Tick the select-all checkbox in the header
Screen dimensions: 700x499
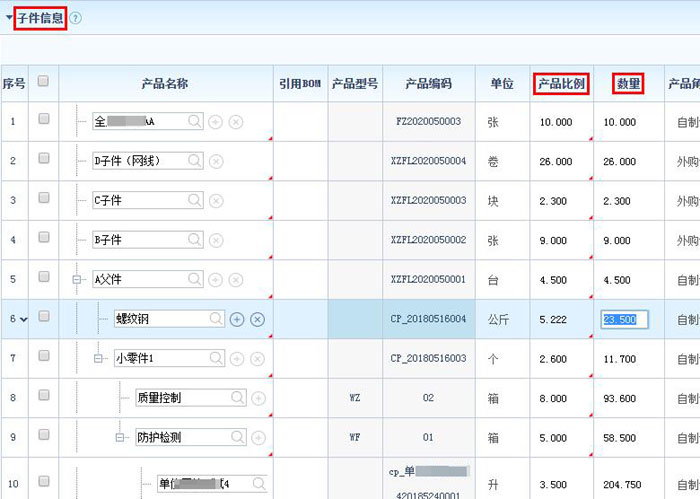click(x=43, y=82)
